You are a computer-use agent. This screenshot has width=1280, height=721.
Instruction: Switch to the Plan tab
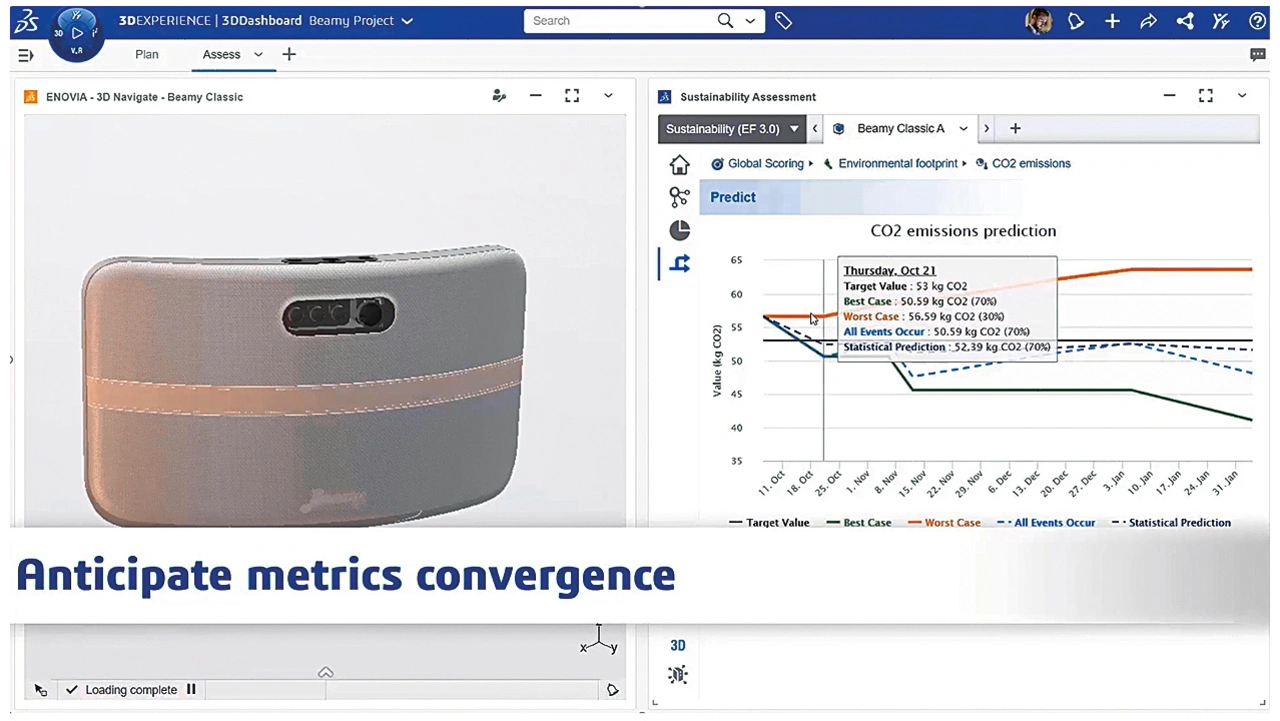pyautogui.click(x=147, y=55)
